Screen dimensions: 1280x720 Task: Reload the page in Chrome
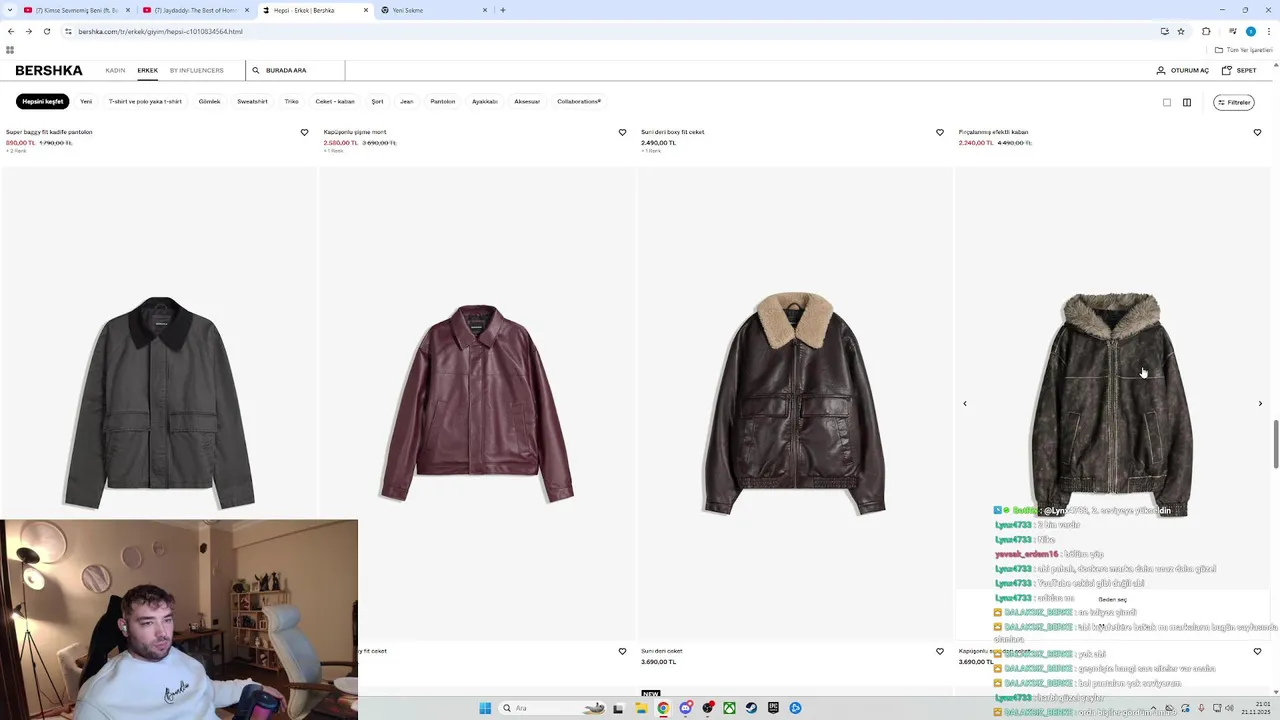click(x=46, y=31)
